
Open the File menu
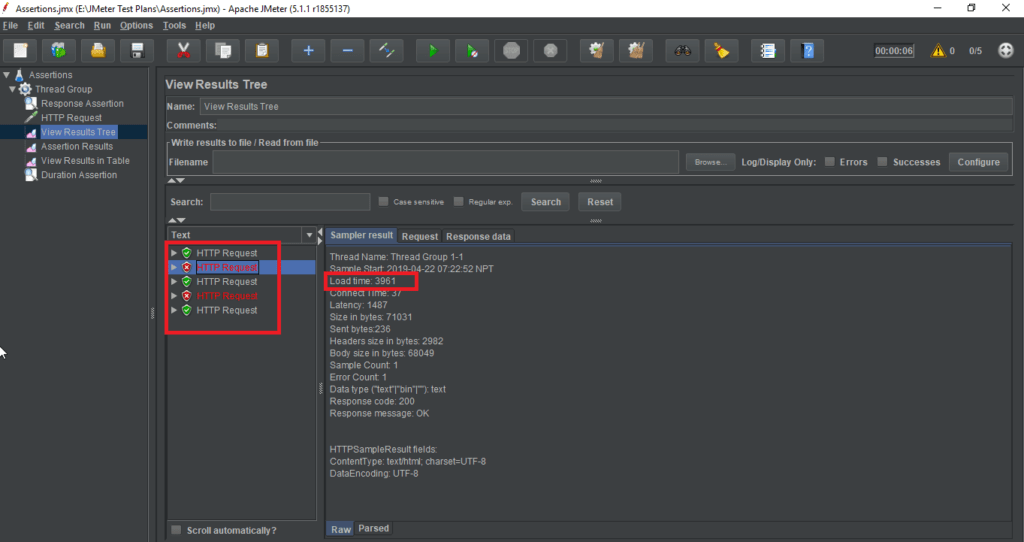[10, 25]
